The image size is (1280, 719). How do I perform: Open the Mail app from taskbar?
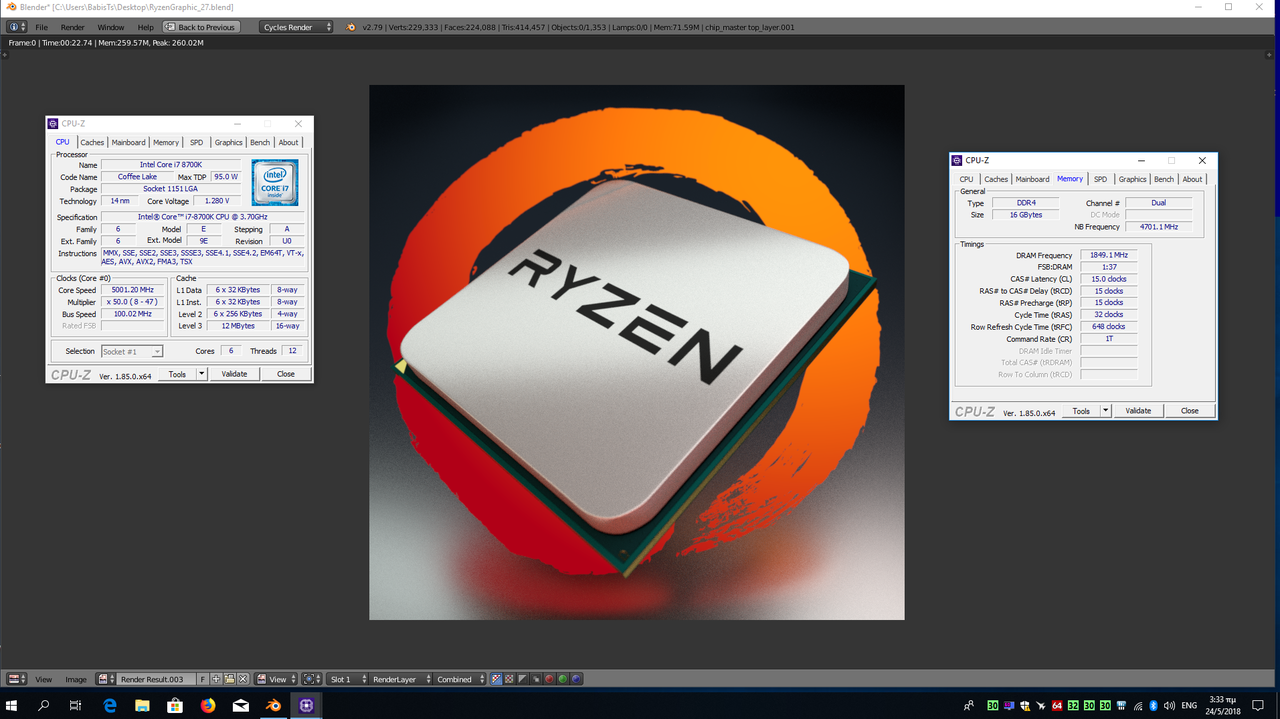241,705
